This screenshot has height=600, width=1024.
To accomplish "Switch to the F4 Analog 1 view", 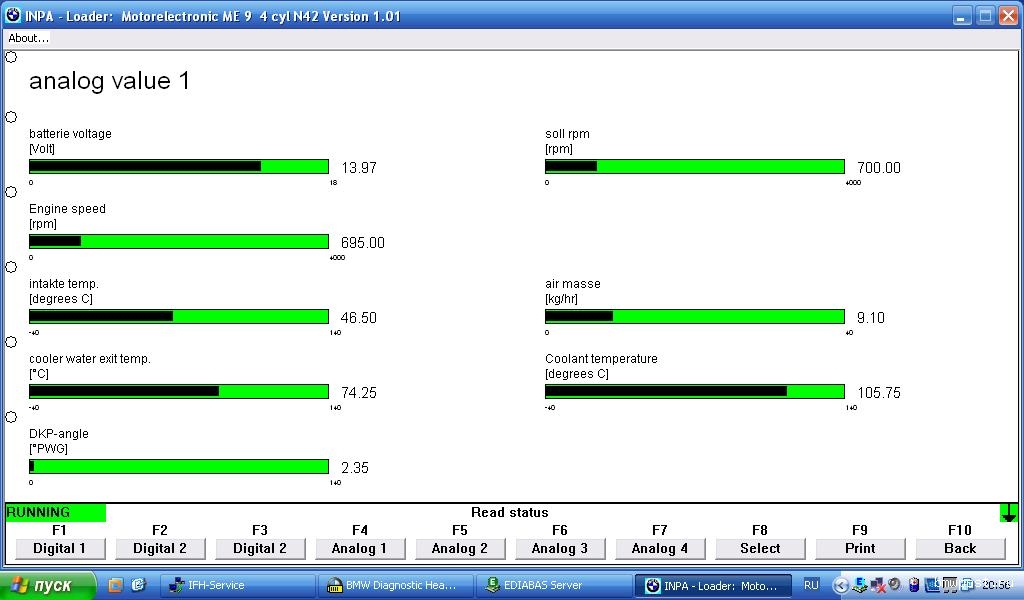I will coord(360,548).
